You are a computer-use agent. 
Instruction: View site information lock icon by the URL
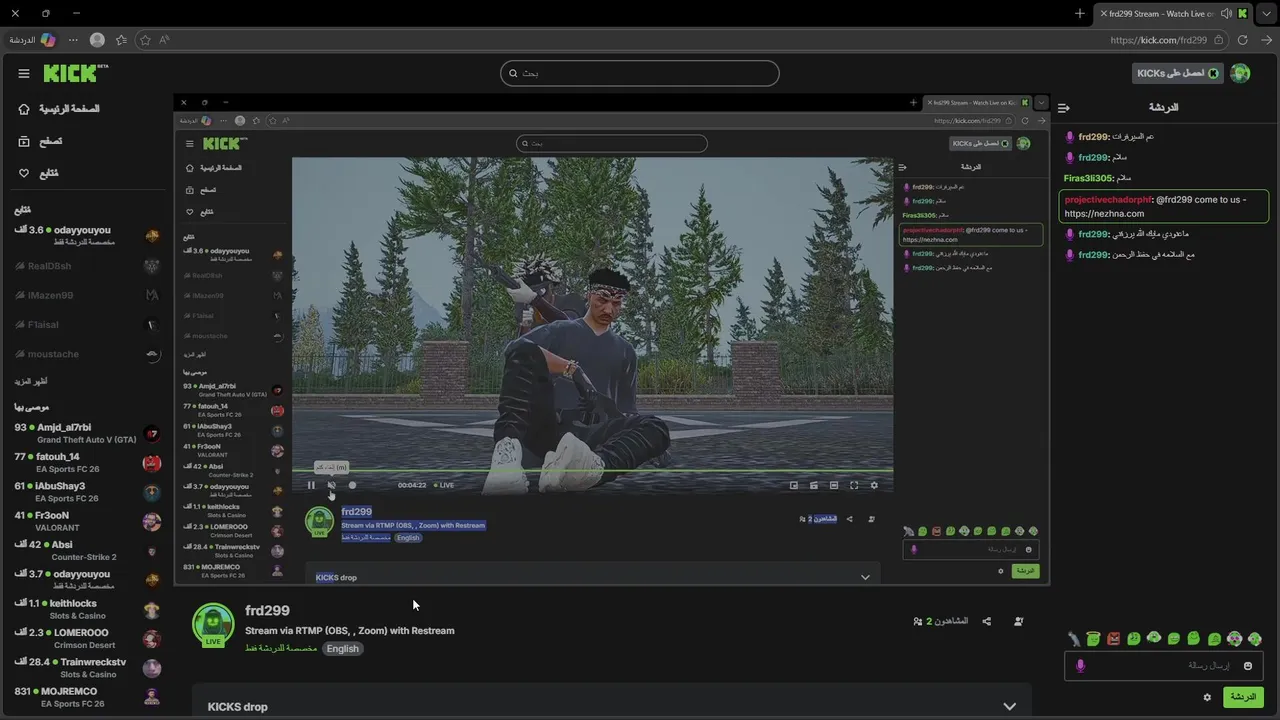click(x=1218, y=40)
